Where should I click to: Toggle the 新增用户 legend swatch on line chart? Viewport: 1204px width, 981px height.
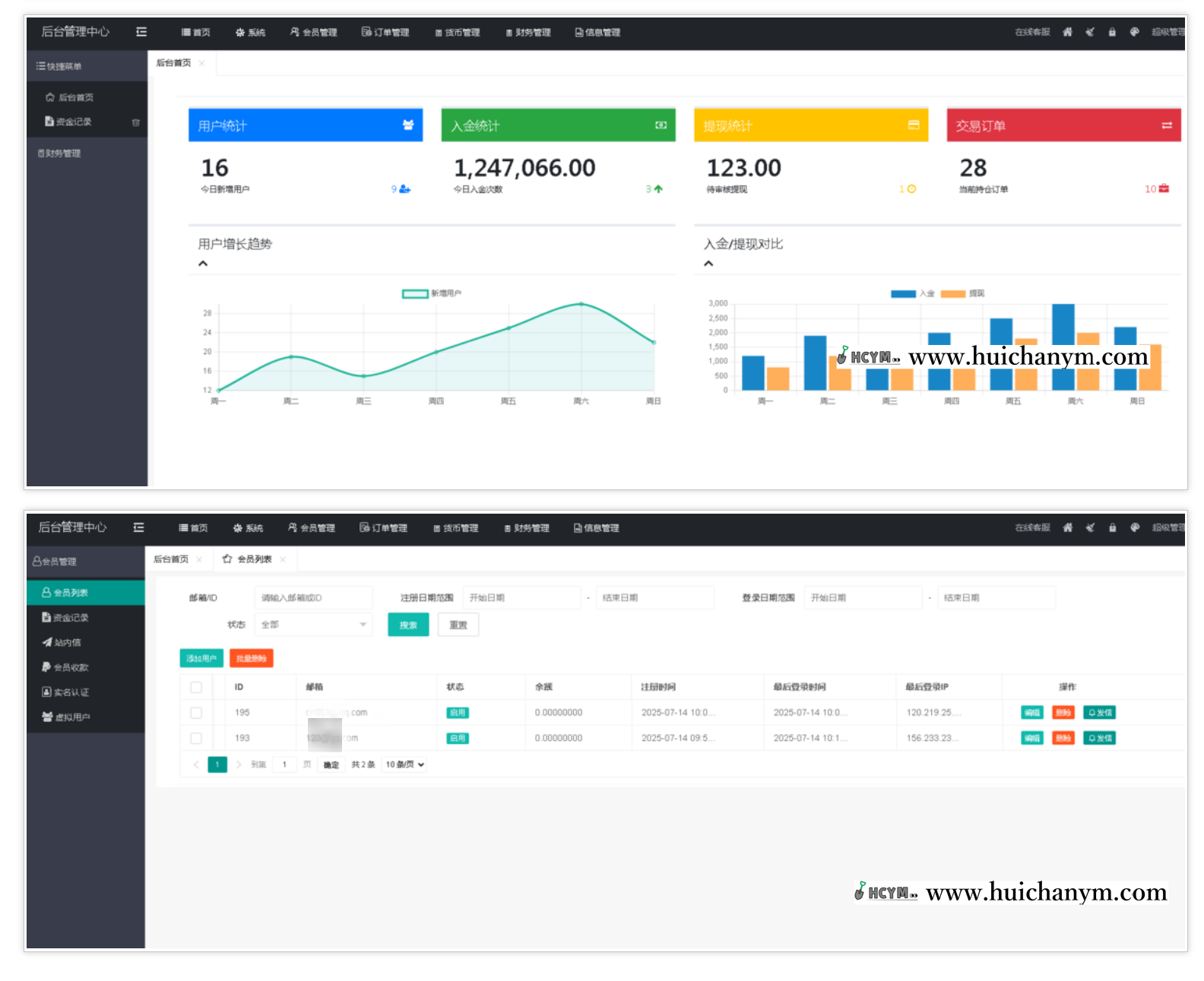click(415, 293)
